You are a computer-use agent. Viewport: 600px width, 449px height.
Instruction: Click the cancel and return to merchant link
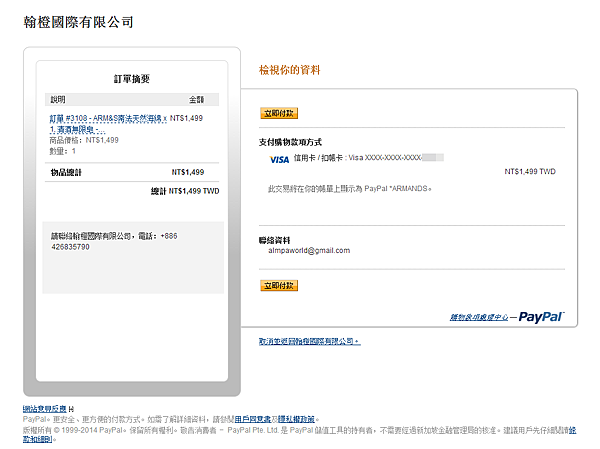(310, 341)
